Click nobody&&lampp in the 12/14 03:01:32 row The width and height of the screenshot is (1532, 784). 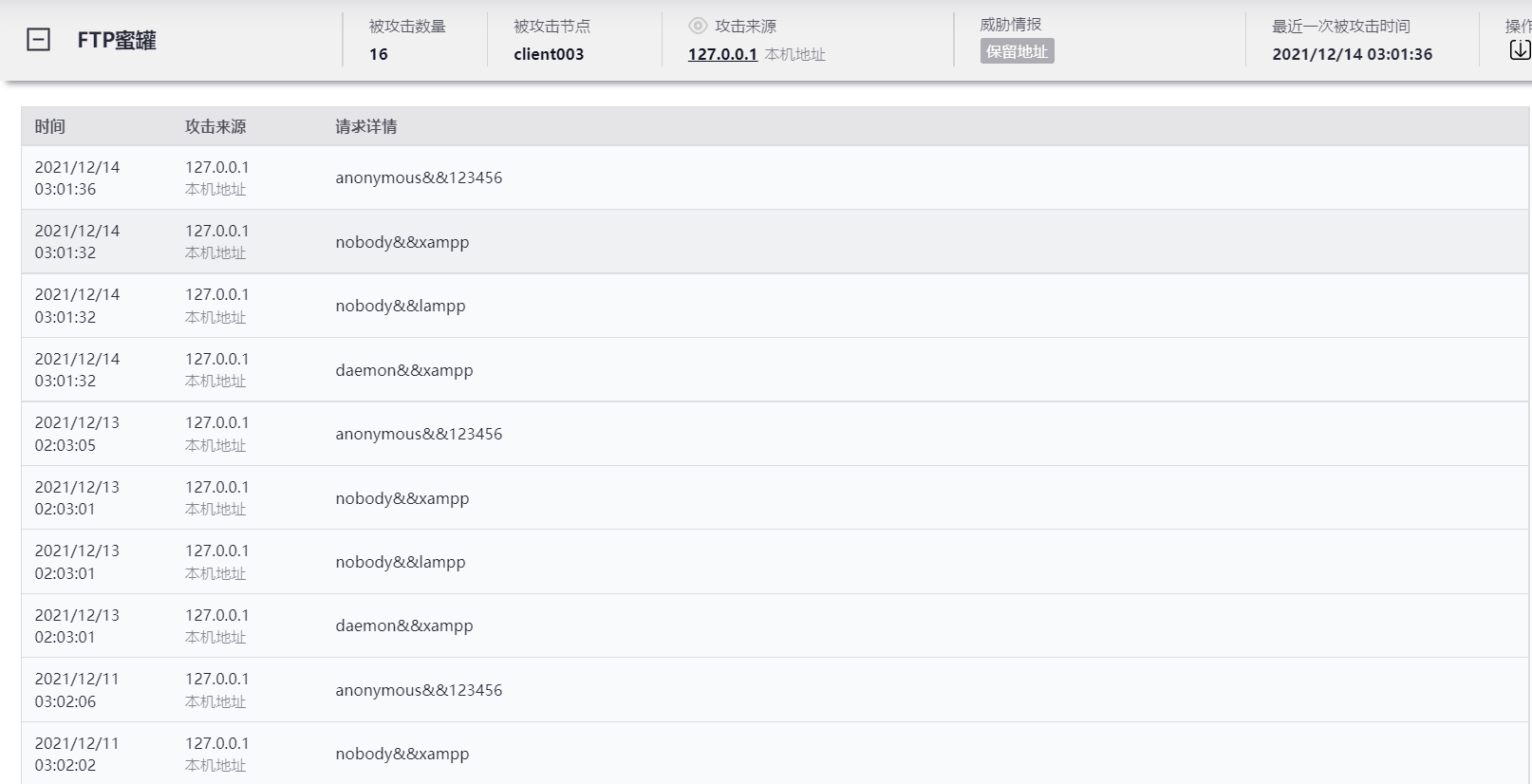tap(401, 306)
